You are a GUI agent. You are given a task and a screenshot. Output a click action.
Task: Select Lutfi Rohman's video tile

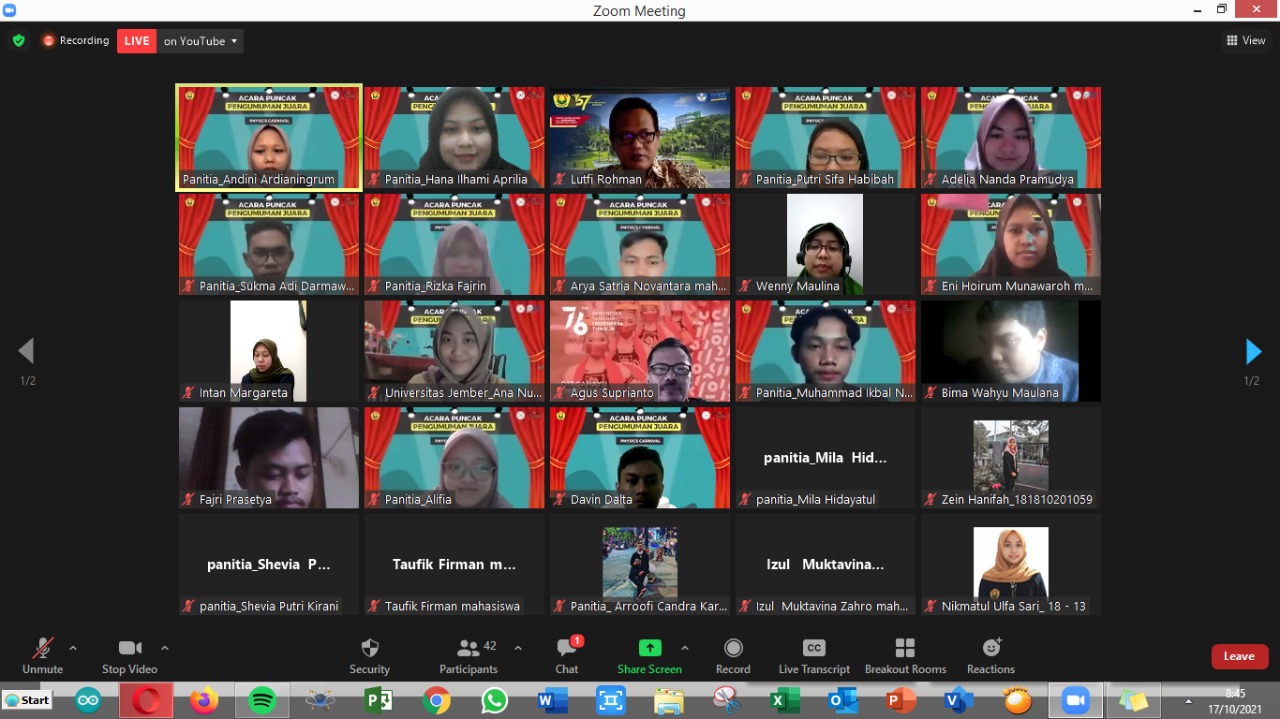point(640,137)
